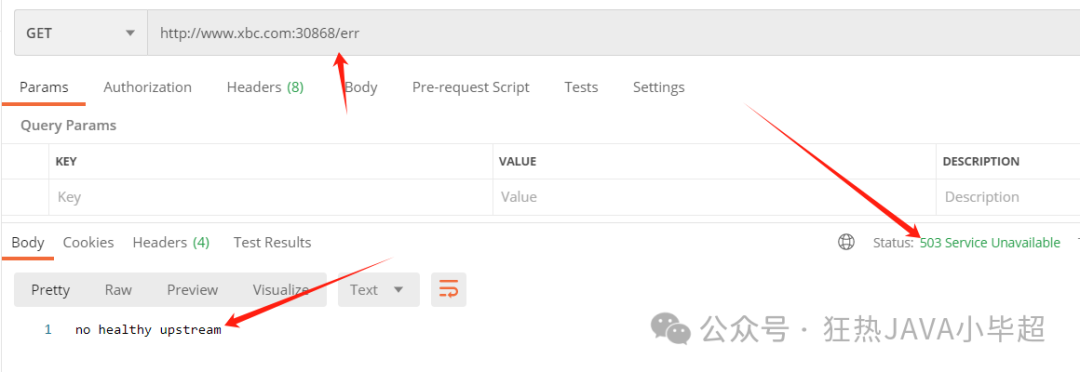Select the Raw view button
This screenshot has height=372, width=1080.
tap(118, 290)
